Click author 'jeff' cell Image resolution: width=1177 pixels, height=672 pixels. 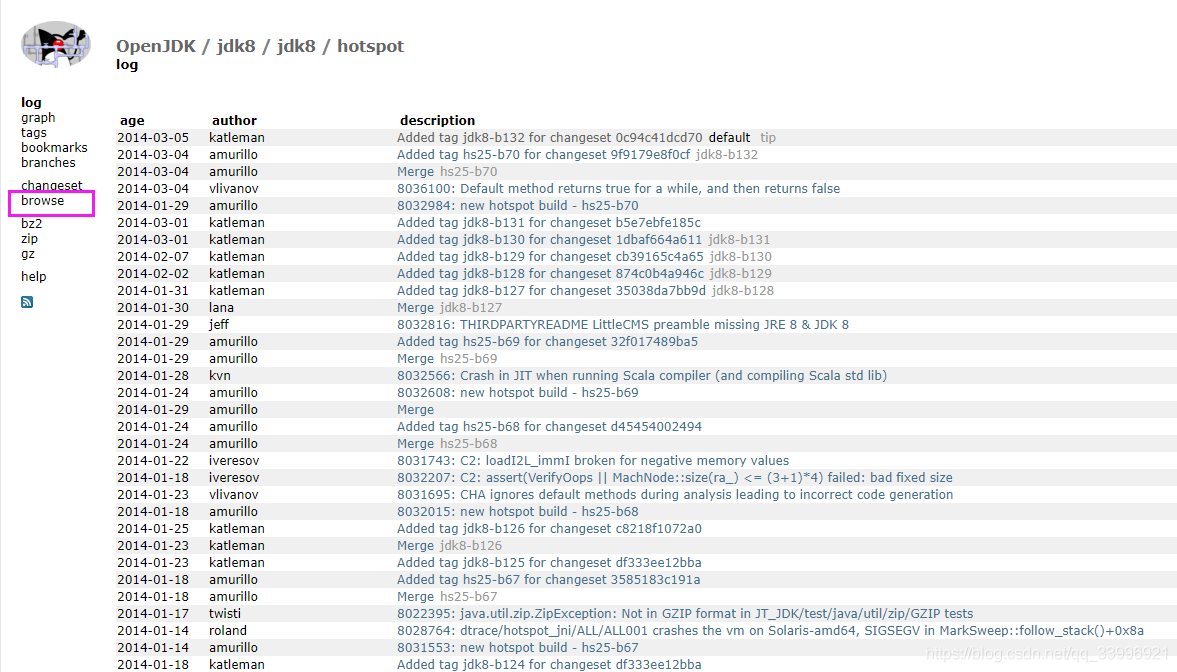pos(219,325)
